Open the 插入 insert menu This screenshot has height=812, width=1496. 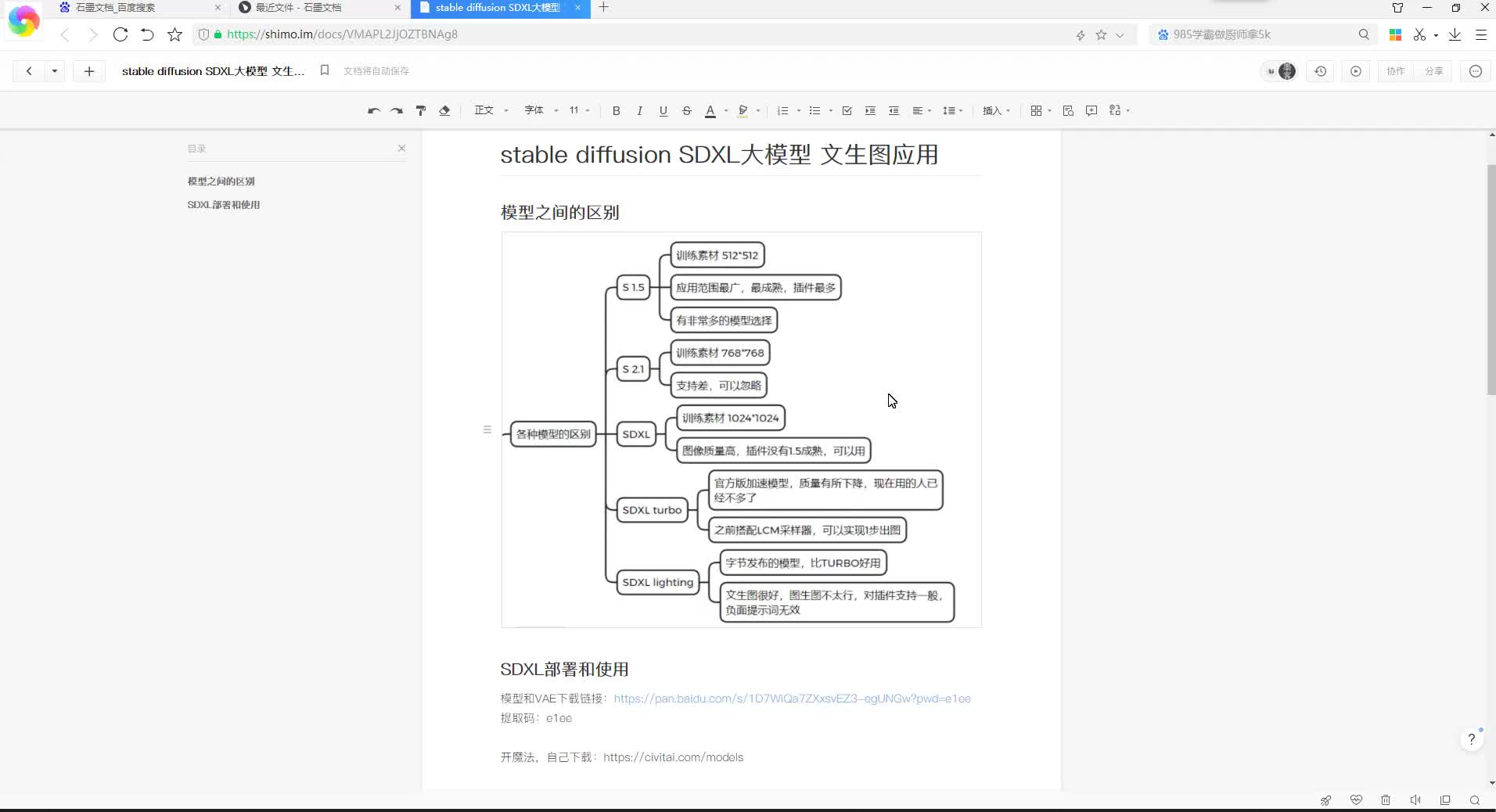[x=996, y=110]
